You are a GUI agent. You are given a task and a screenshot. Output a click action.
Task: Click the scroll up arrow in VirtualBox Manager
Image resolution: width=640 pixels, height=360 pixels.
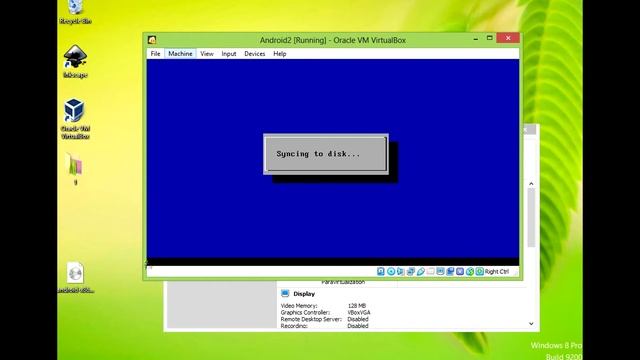[531, 184]
